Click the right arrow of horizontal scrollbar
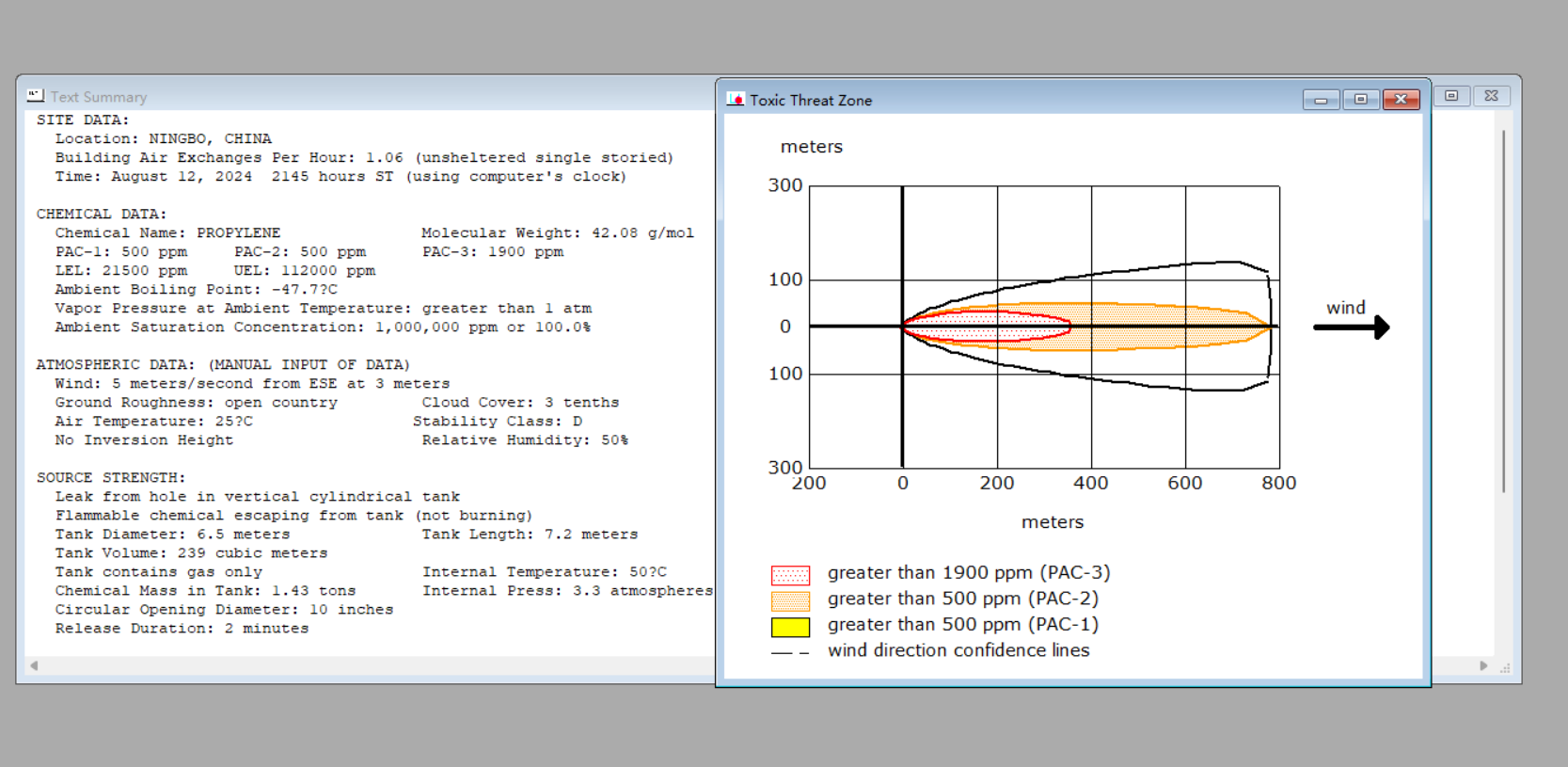The width and height of the screenshot is (1568, 767). pyautogui.click(x=1483, y=665)
